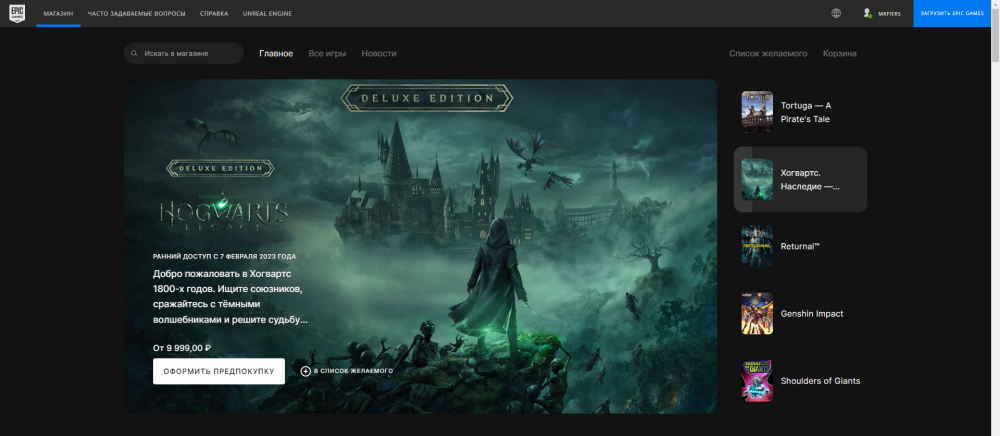
Task: Click the Returnal™ title text
Action: coord(800,246)
